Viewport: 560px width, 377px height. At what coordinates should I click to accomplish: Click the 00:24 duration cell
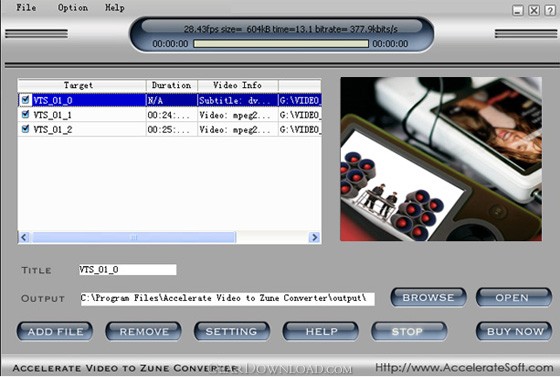tap(171, 115)
